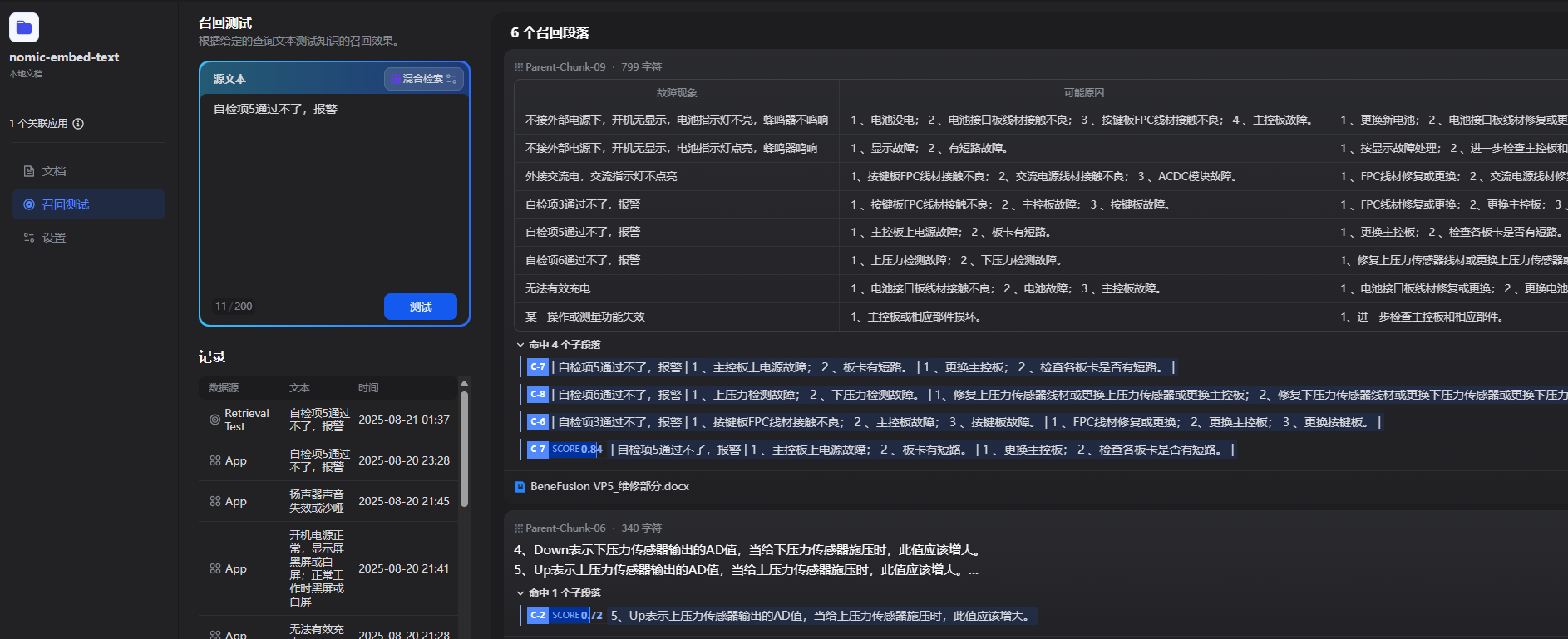Click the 故障现象 table column header

point(677,93)
